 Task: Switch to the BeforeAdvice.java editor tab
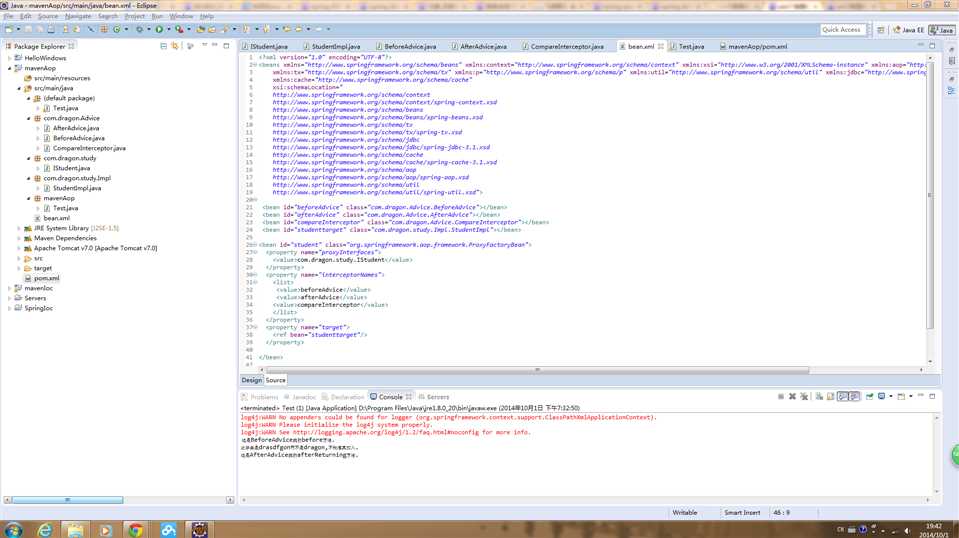[x=406, y=46]
